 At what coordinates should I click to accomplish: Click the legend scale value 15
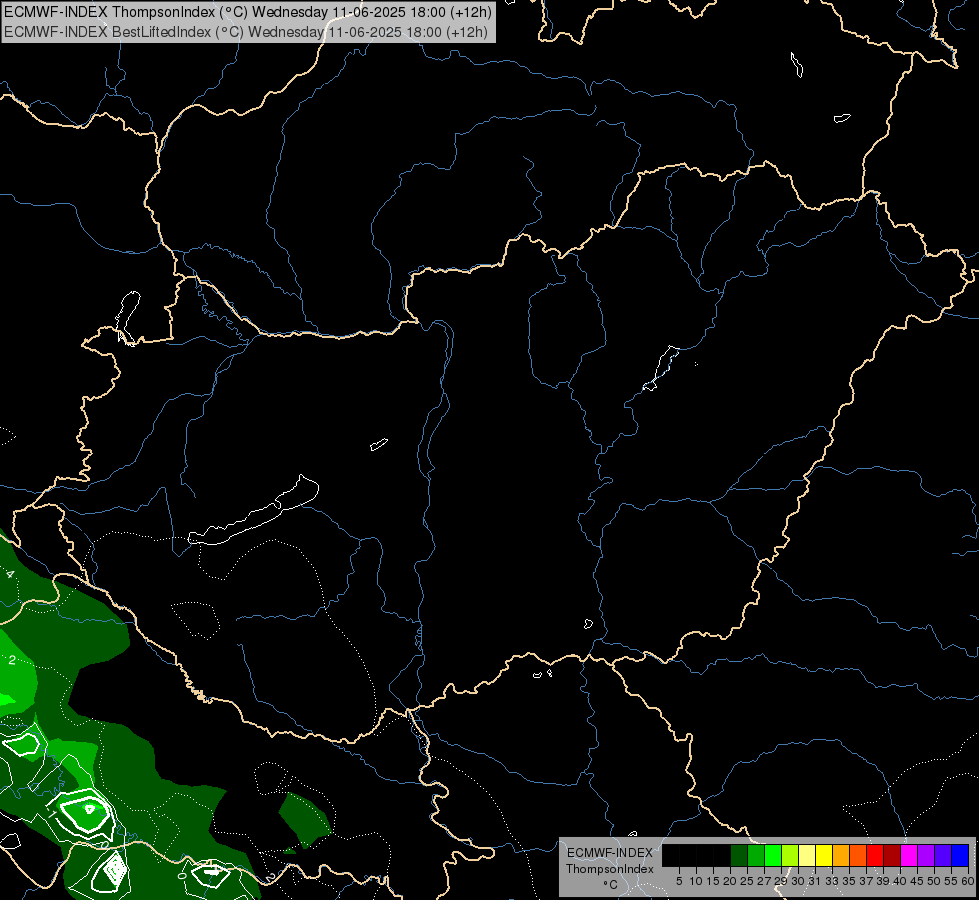click(x=713, y=881)
